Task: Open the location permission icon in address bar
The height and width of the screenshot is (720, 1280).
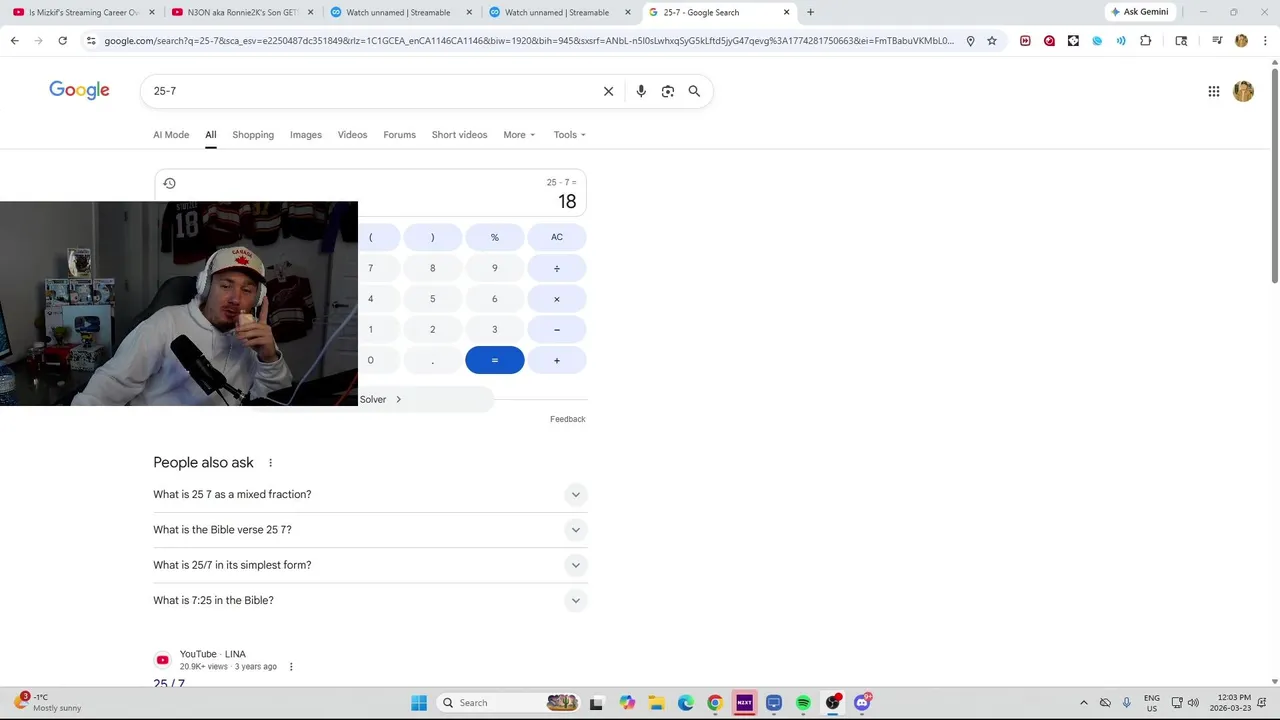Action: [x=970, y=41]
